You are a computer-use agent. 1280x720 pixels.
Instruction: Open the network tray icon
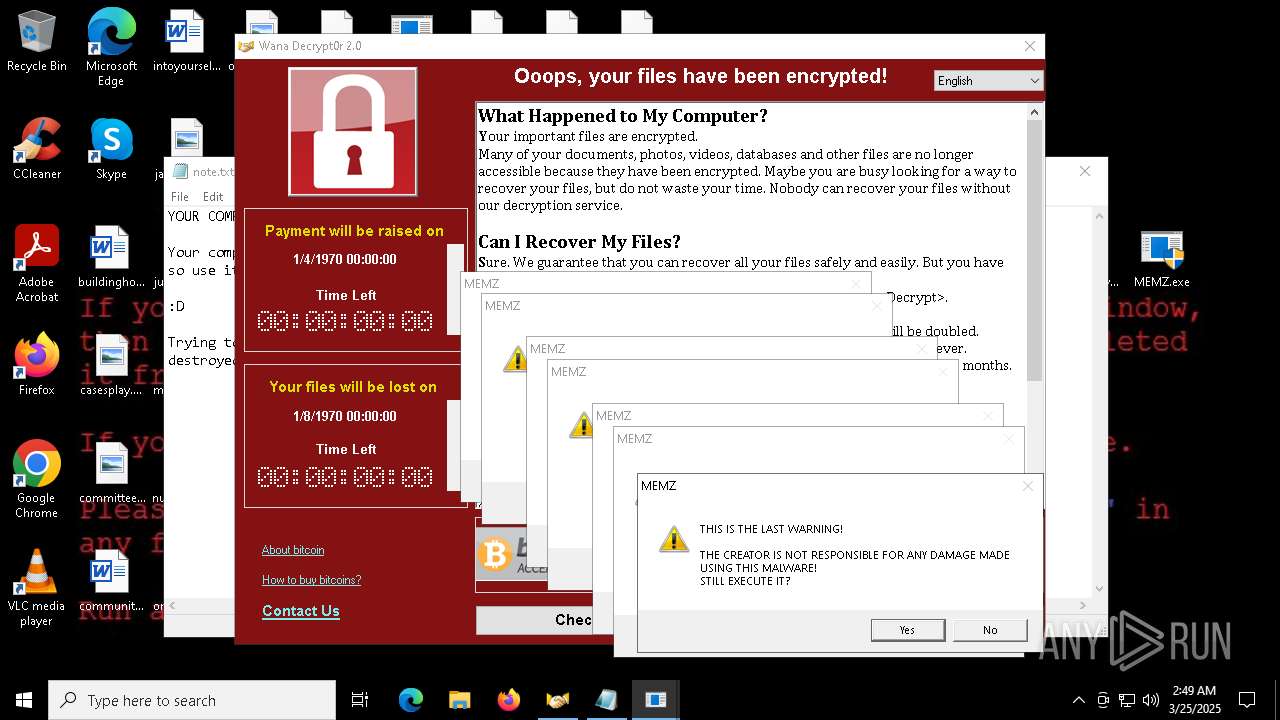coord(1127,700)
